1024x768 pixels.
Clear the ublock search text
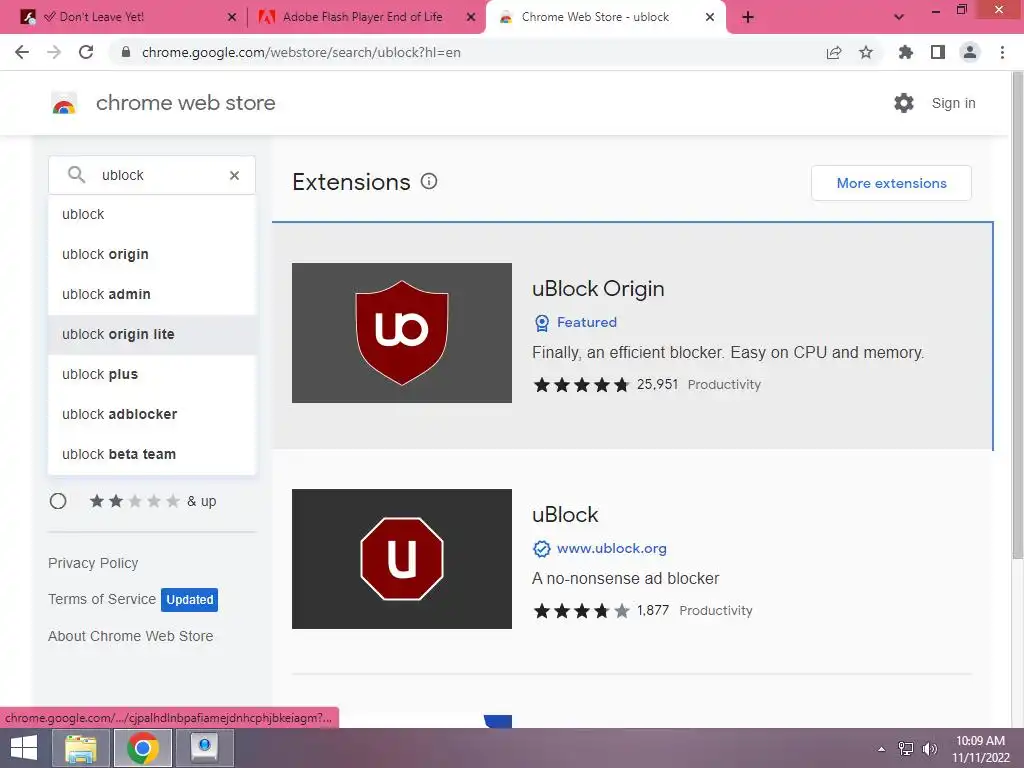point(234,175)
